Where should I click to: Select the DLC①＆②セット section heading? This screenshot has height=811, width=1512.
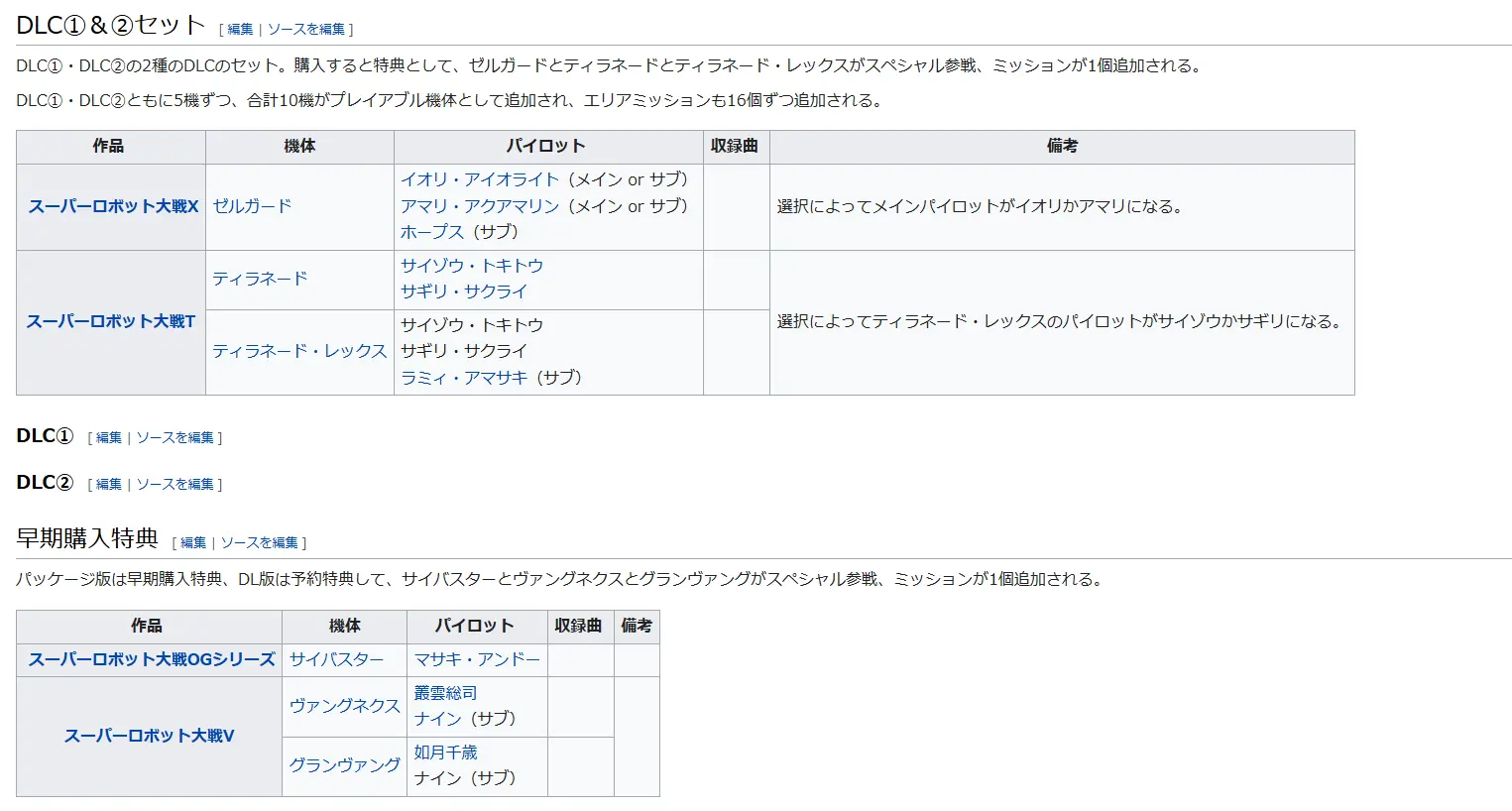(x=111, y=26)
